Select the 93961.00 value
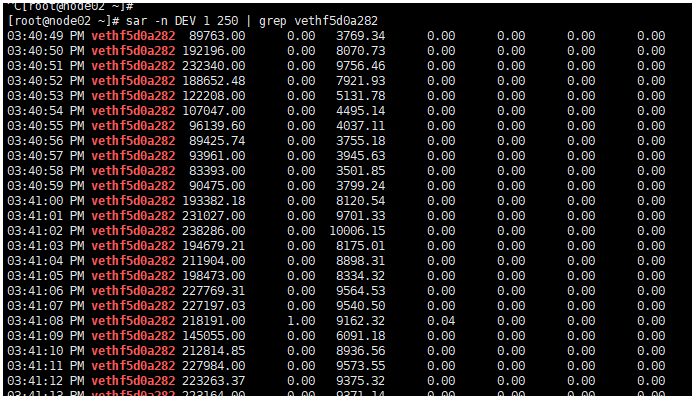This screenshot has height=400, width=696. click(x=217, y=156)
